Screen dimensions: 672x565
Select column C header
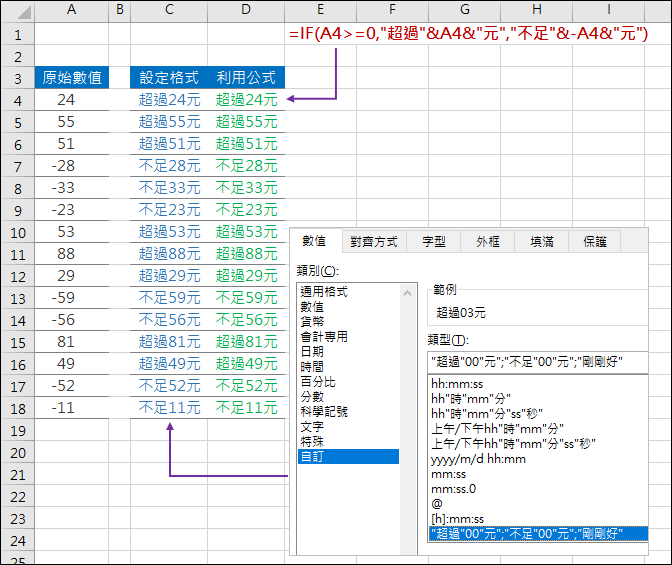coord(169,10)
